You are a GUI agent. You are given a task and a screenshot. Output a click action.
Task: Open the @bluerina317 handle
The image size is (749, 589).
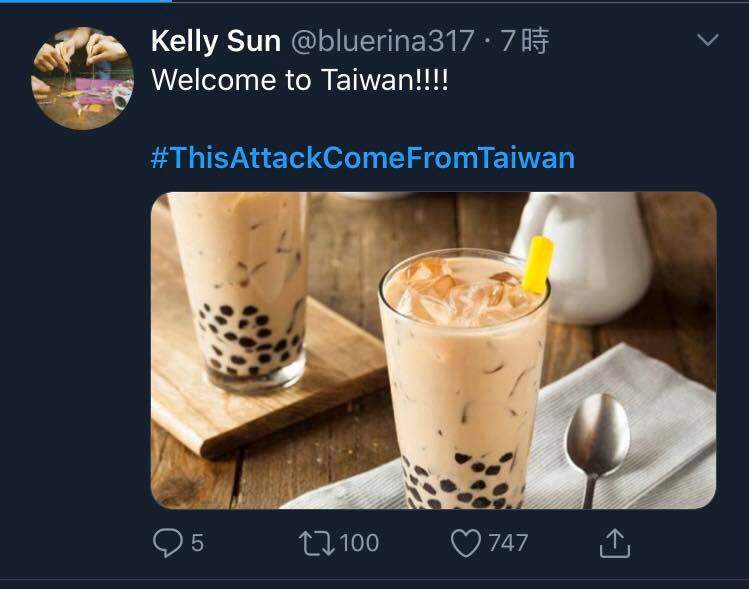[383, 41]
